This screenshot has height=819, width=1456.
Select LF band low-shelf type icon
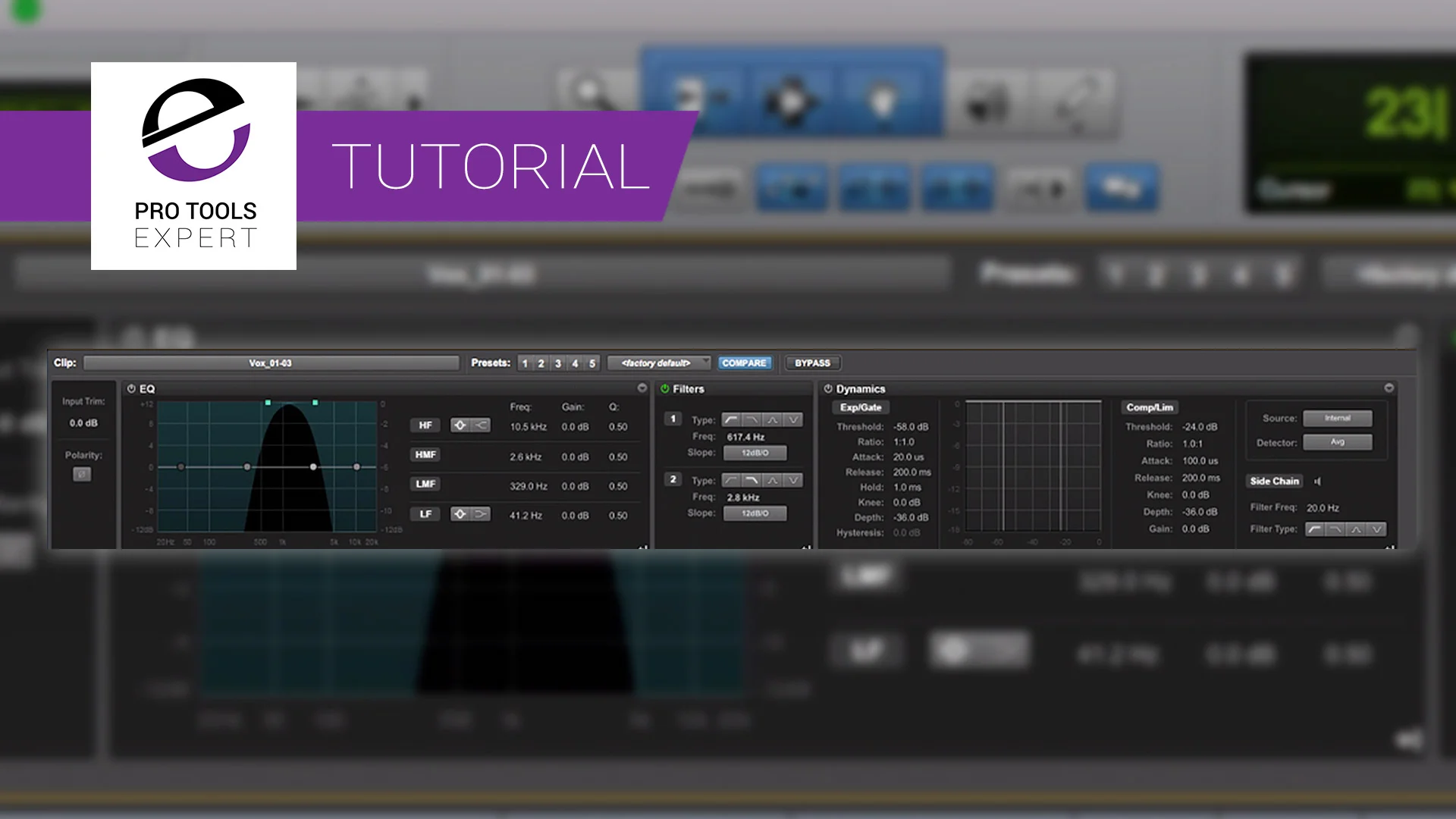tap(481, 514)
